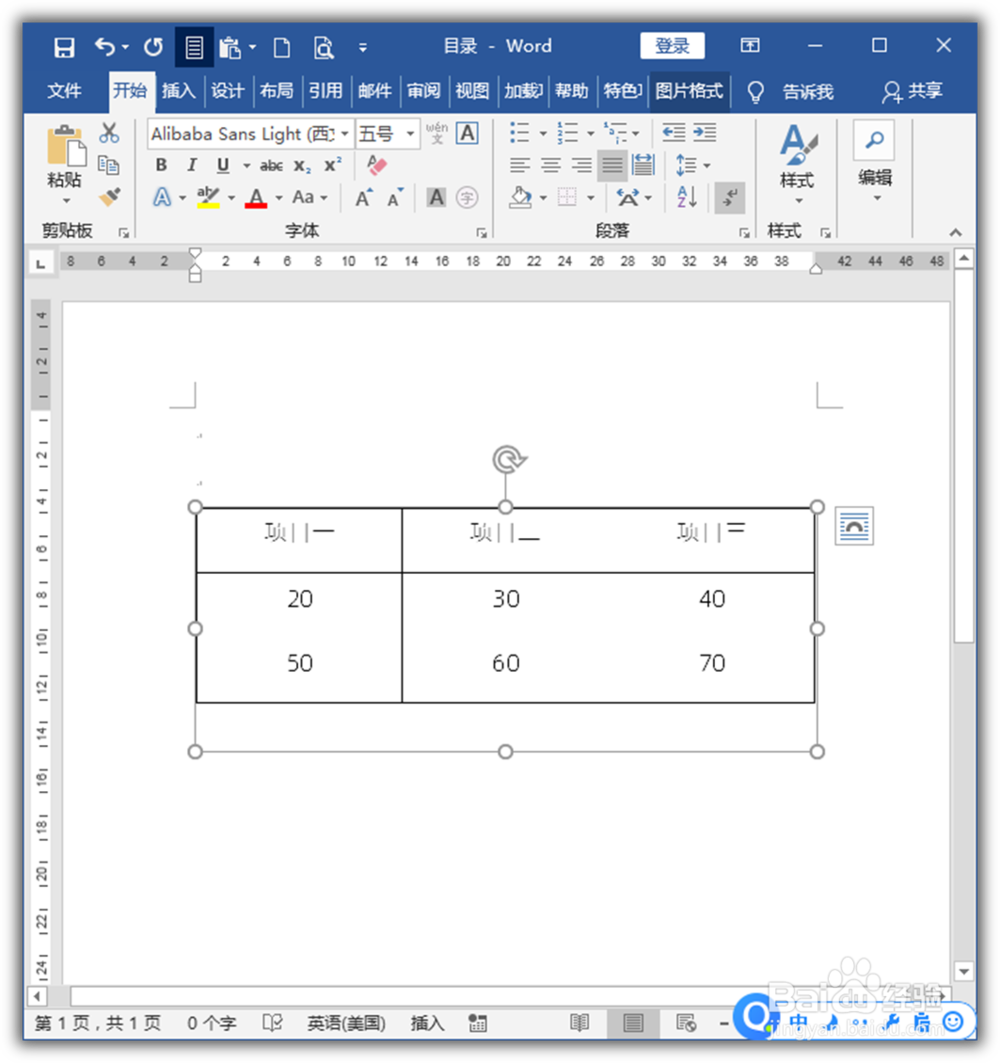The width and height of the screenshot is (1000, 1063).
Task: Cut selection with the scissors icon
Action: pyautogui.click(x=108, y=132)
